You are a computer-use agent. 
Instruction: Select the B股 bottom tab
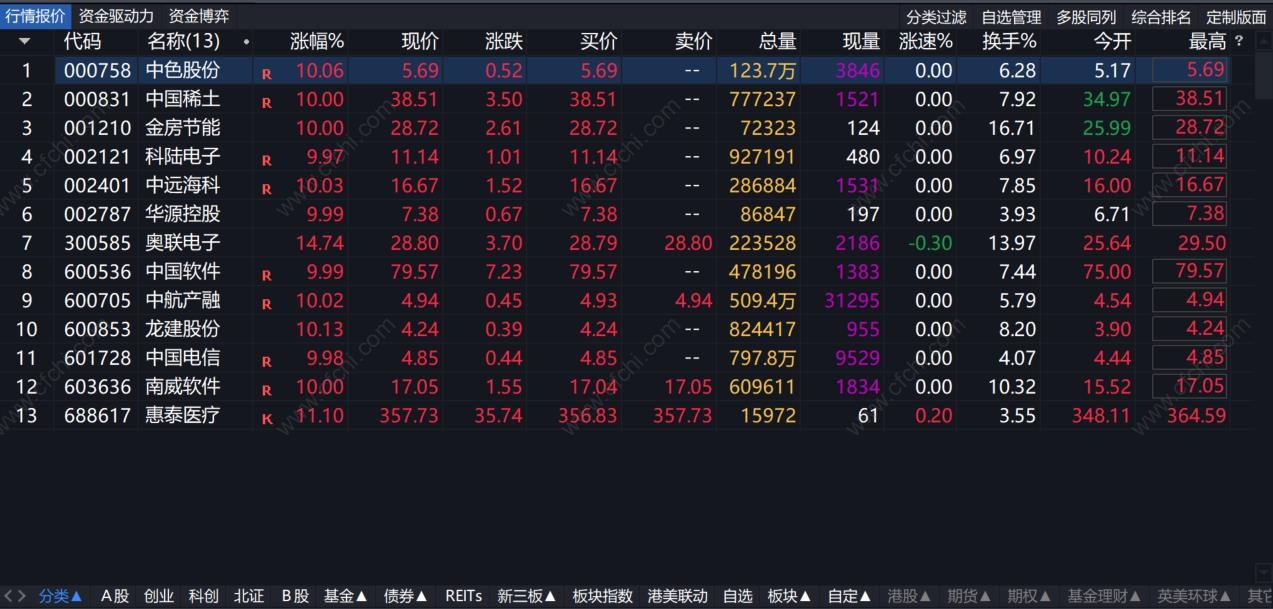[x=295, y=596]
